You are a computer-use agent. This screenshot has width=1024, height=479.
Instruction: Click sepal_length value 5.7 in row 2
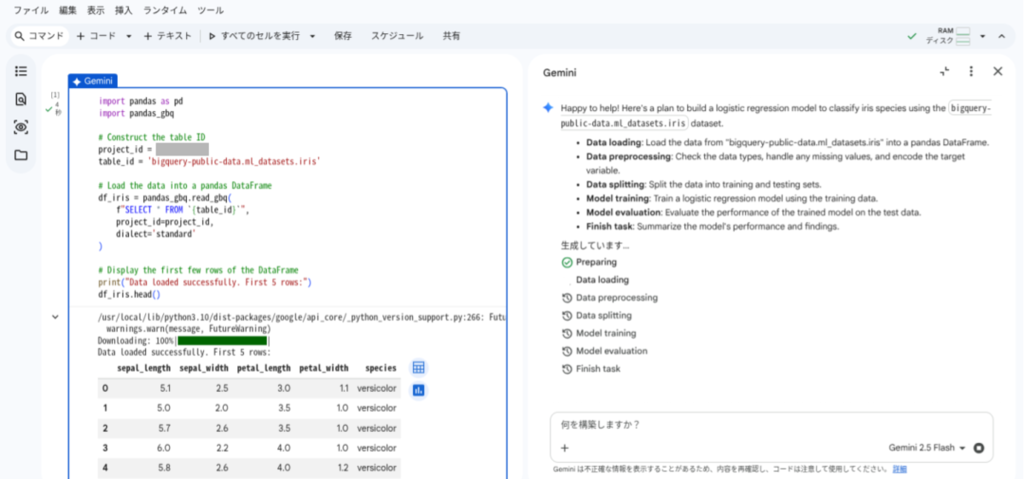pos(165,428)
